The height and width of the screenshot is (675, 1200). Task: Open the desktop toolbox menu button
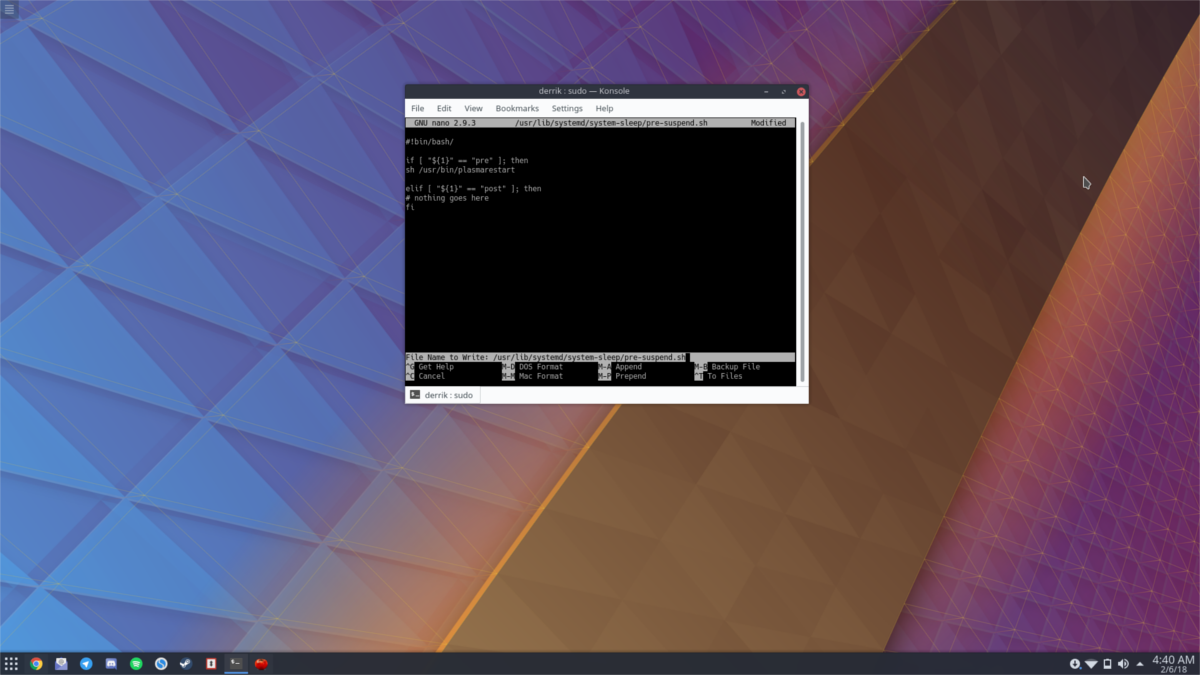tap(9, 9)
